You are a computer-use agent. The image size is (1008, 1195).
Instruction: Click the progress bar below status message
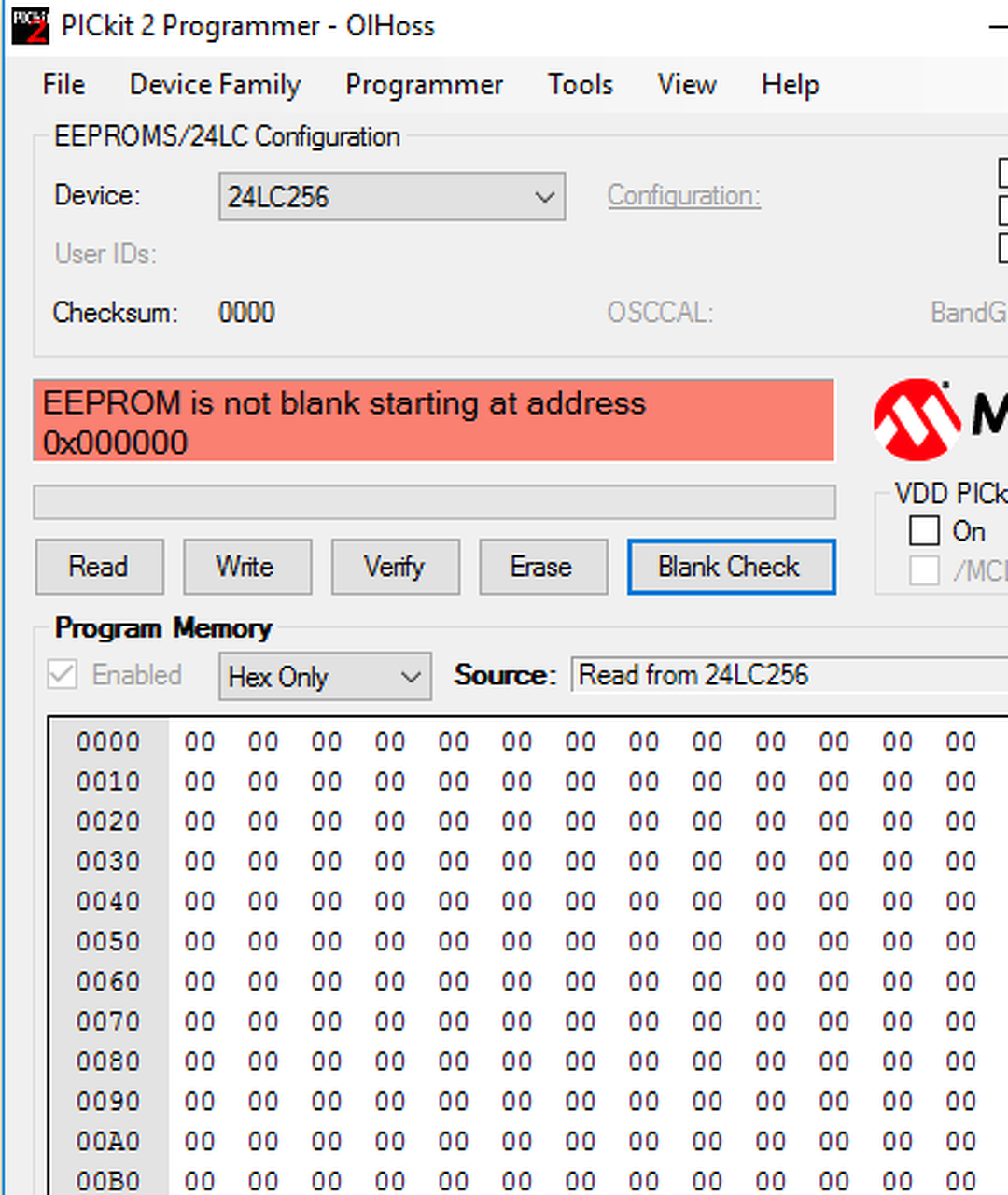(x=434, y=502)
